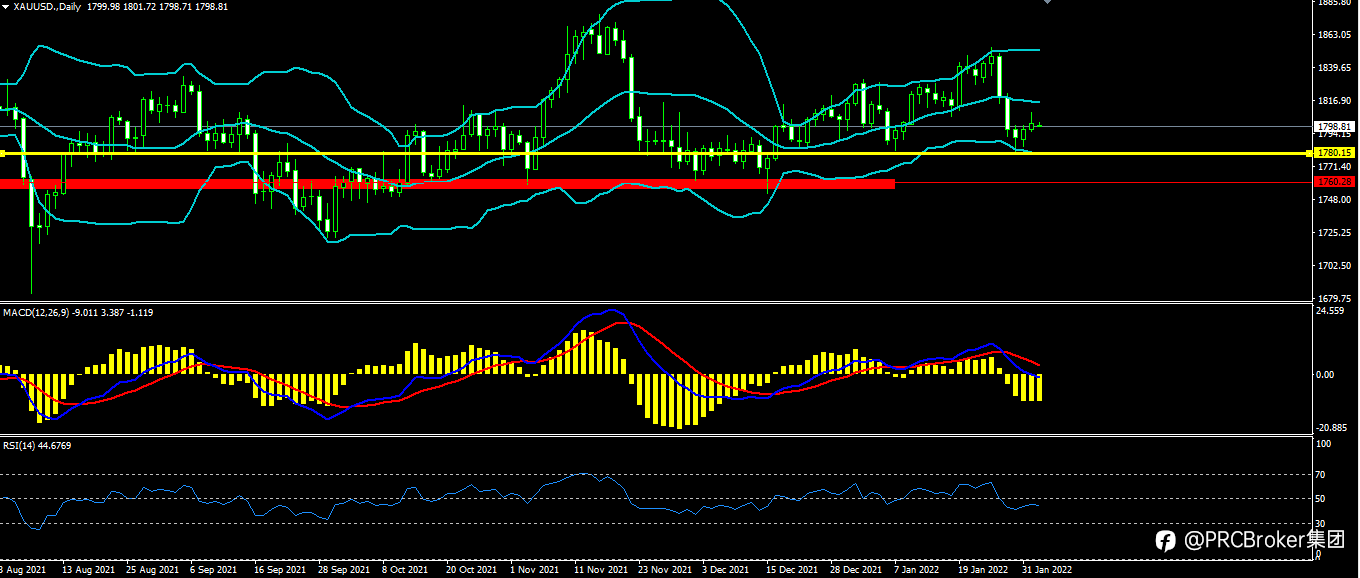Click the 19 Jan 2022 date label
Image resolution: width=1360 pixels, height=578 pixels.
point(984,570)
